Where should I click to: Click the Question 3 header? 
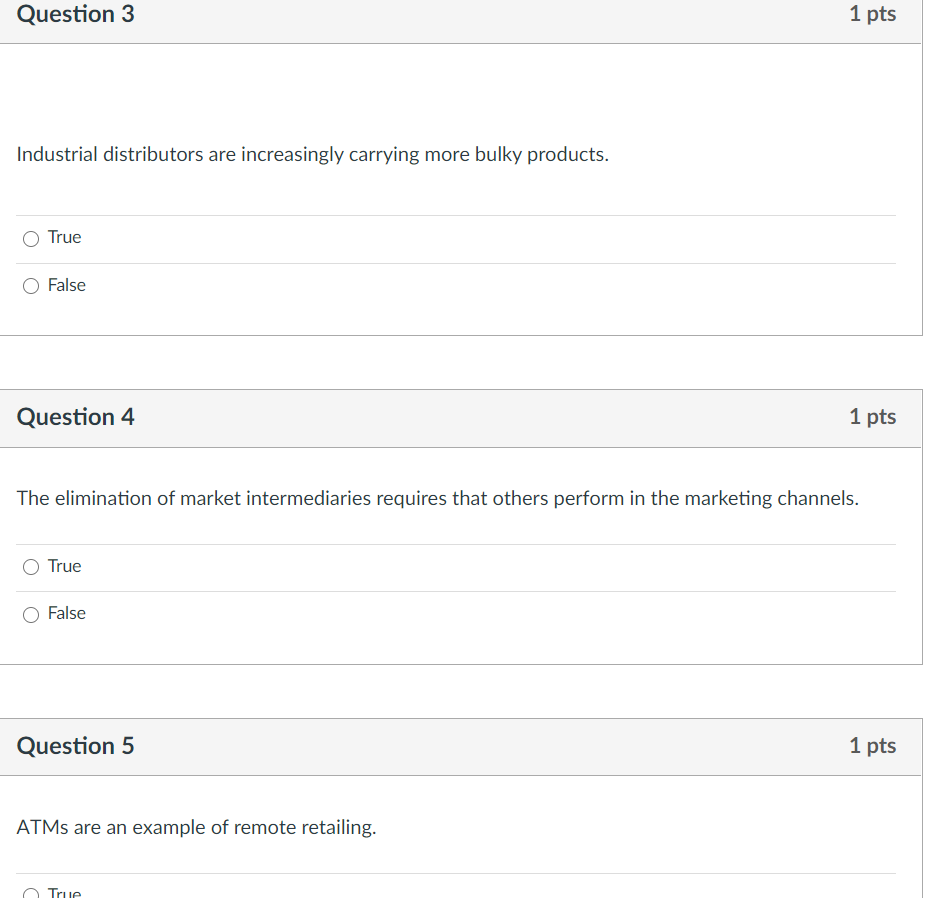(75, 15)
